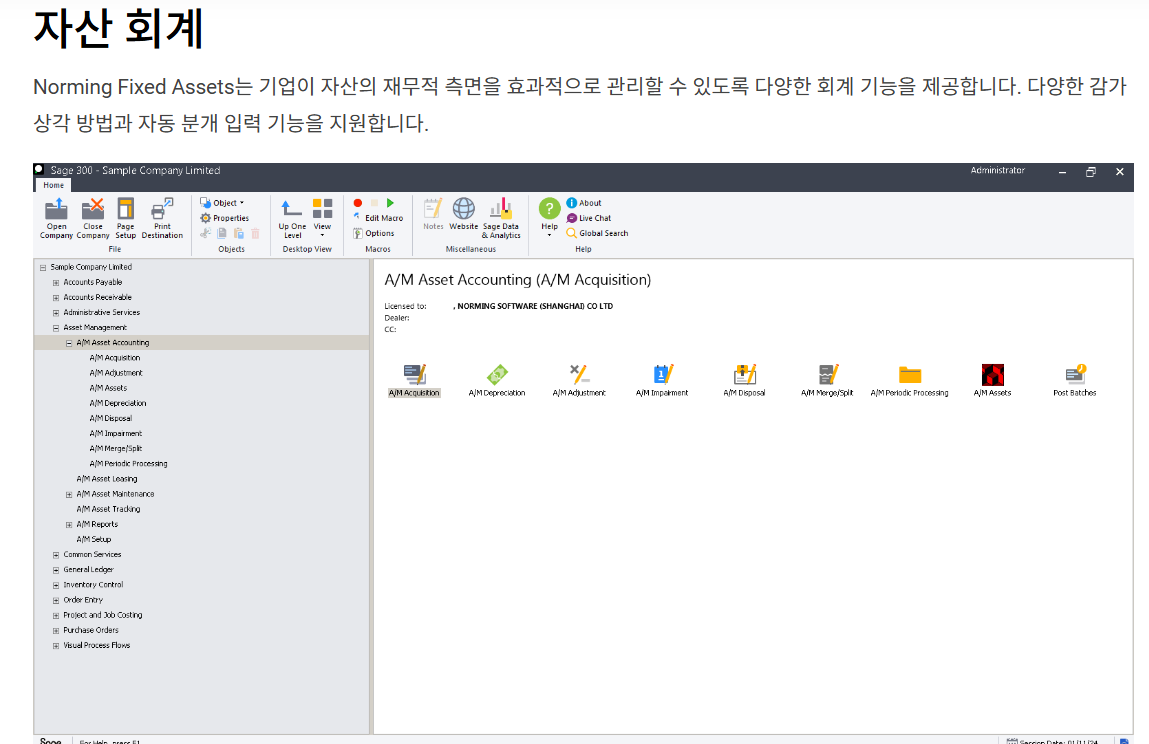This screenshot has width=1149, height=744.
Task: Expand the Administrative Services node
Action: coord(56,313)
